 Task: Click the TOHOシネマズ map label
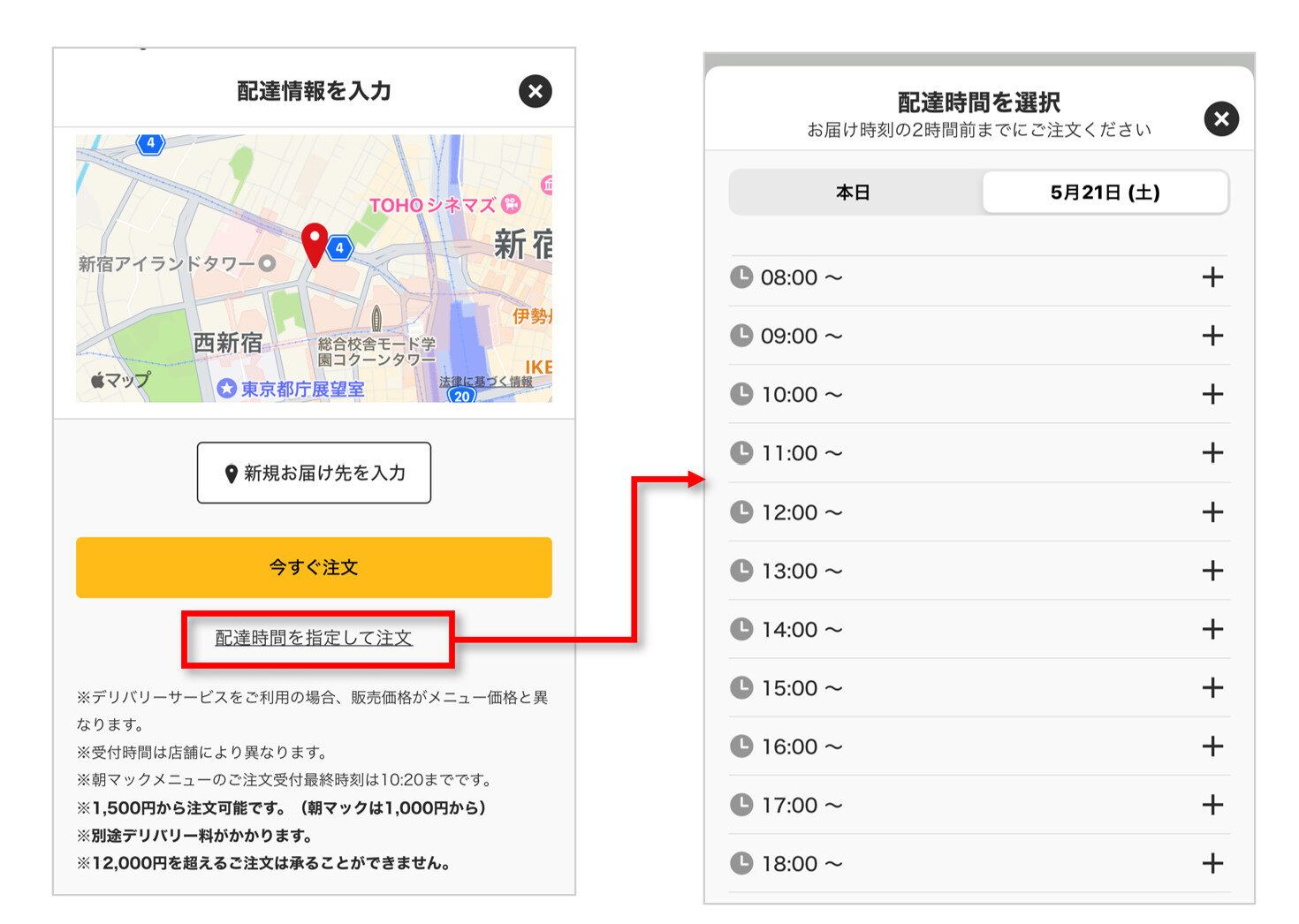click(433, 205)
